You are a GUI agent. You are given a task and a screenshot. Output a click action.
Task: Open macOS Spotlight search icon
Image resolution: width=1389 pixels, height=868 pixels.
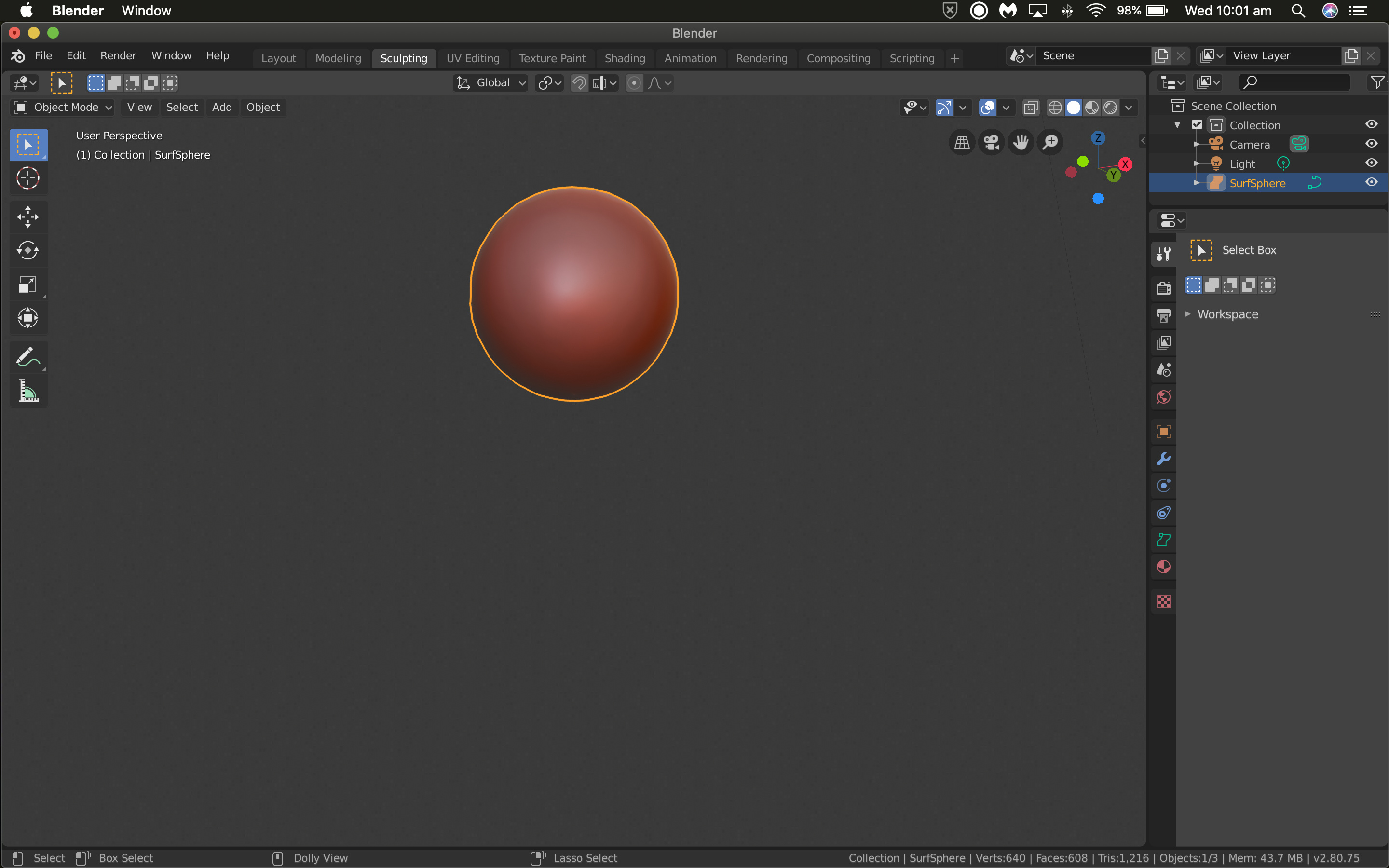pos(1298,11)
